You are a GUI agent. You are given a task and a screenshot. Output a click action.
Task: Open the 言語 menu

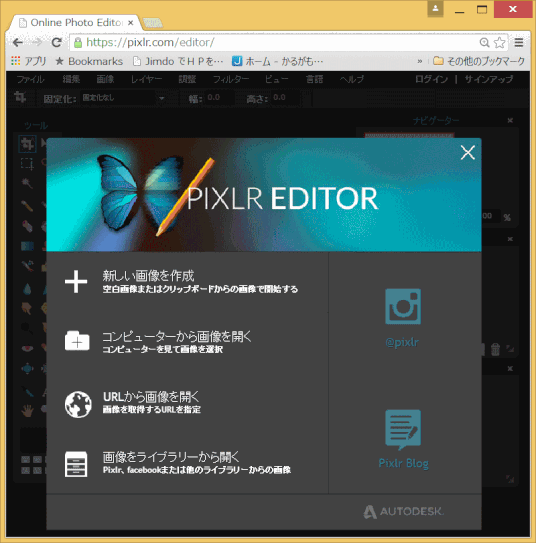pyautogui.click(x=314, y=79)
